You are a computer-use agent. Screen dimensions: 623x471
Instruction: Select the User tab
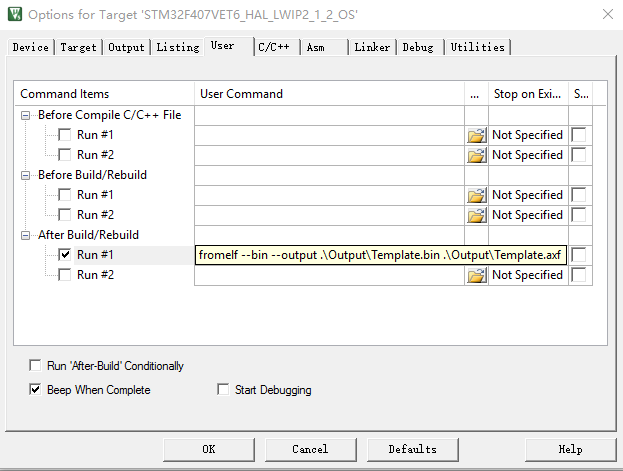[x=228, y=46]
